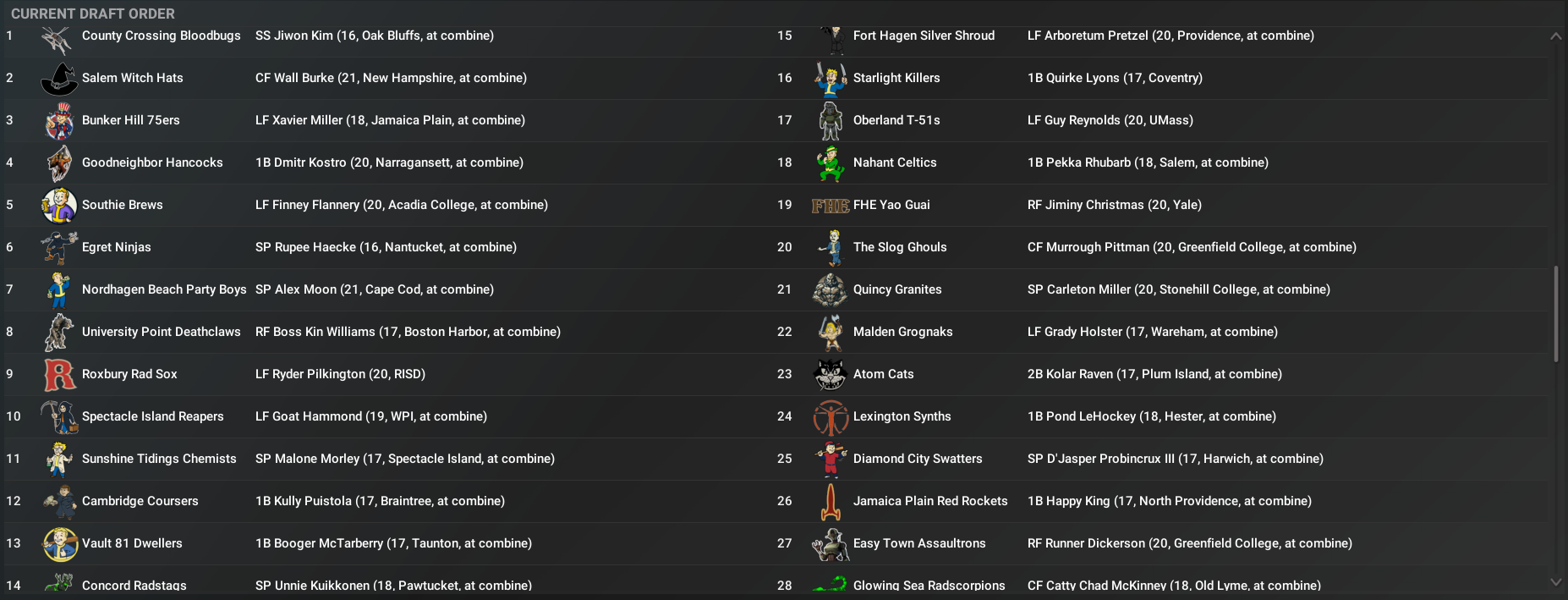Image resolution: width=1568 pixels, height=600 pixels.
Task: Click the Atom Cats cat face logo
Action: 831,374
